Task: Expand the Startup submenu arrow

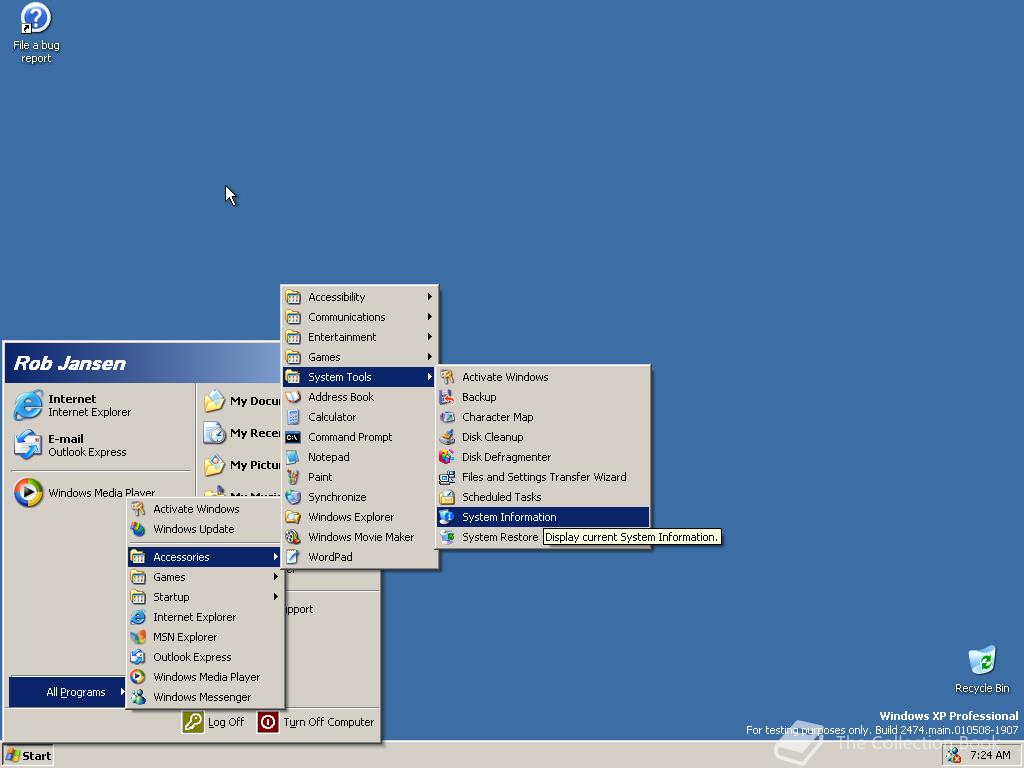Action: point(276,597)
